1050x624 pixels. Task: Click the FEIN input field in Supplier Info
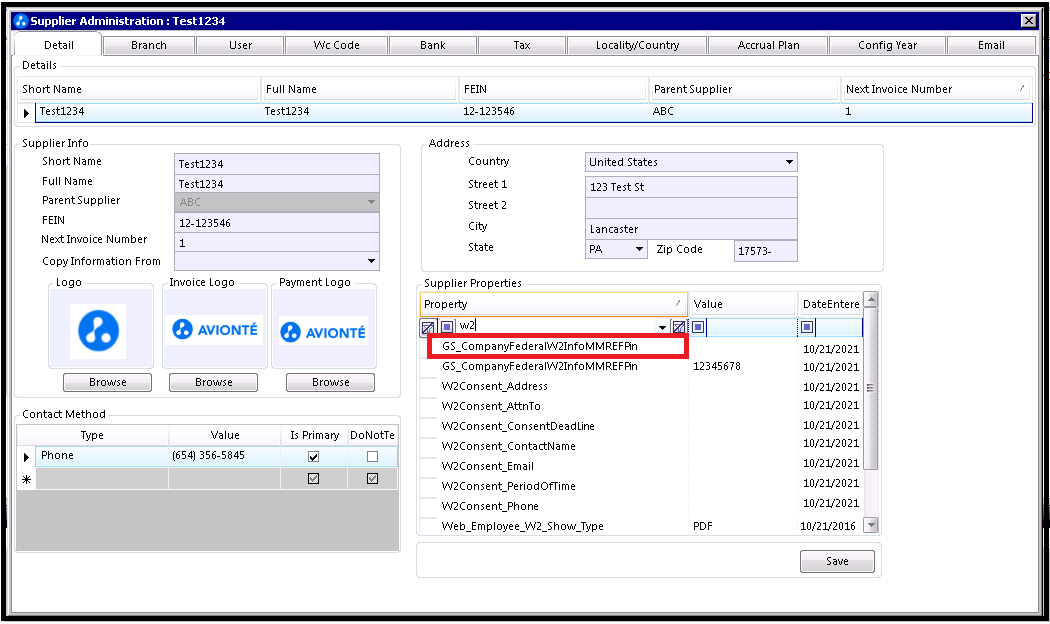pyautogui.click(x=277, y=223)
